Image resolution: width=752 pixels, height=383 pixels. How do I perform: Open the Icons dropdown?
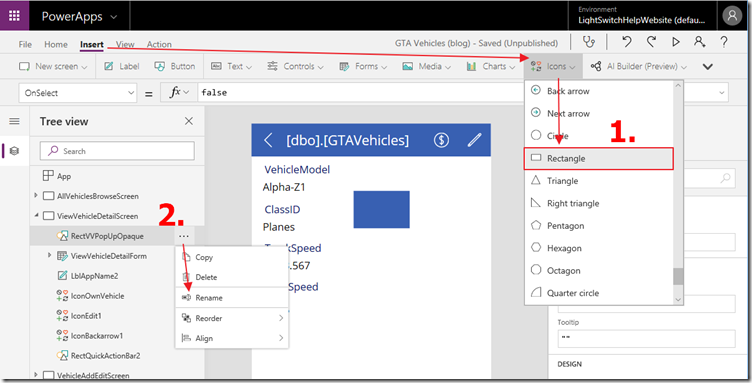point(553,67)
